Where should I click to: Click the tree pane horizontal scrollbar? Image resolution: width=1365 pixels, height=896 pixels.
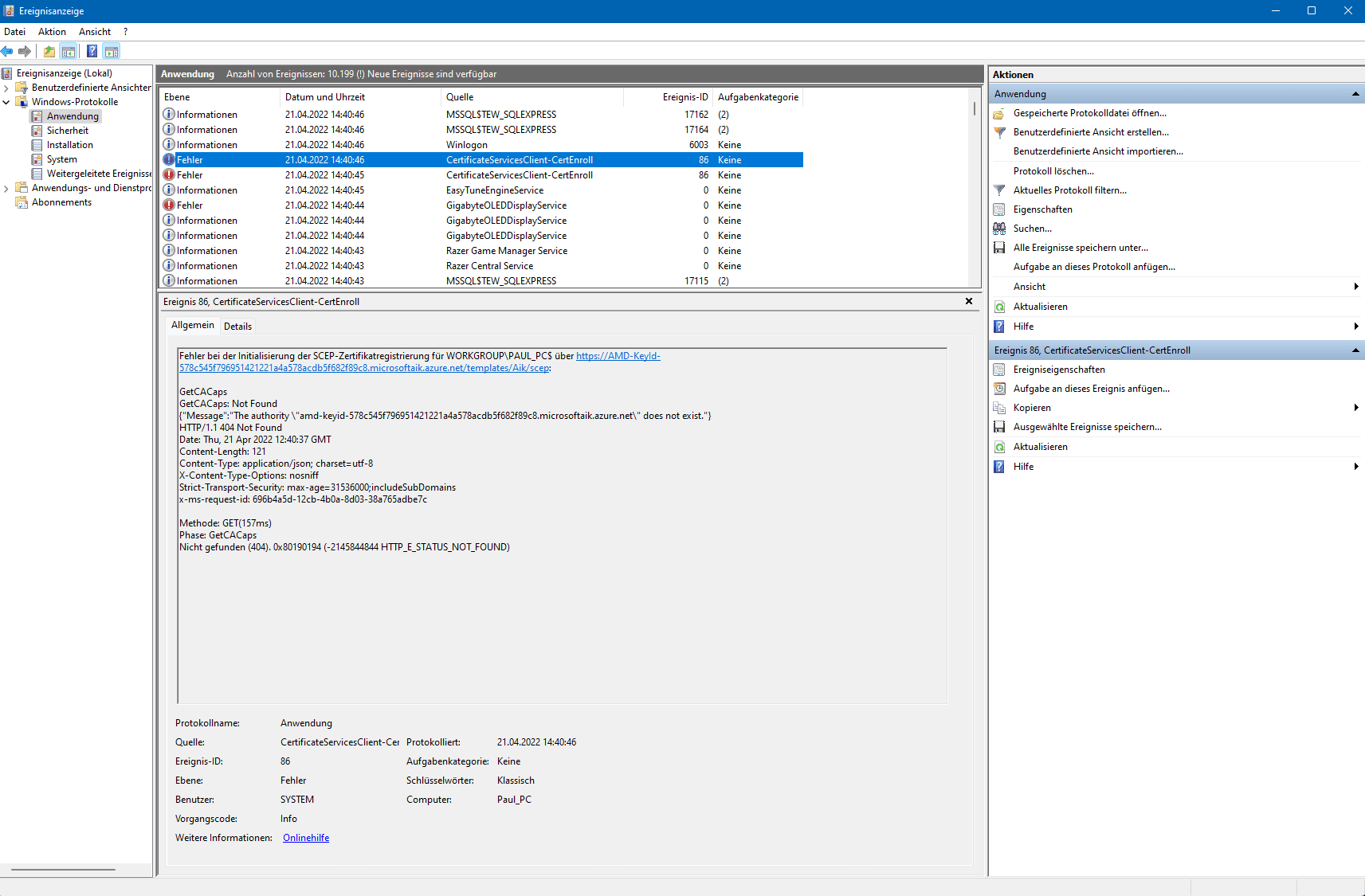(x=64, y=870)
